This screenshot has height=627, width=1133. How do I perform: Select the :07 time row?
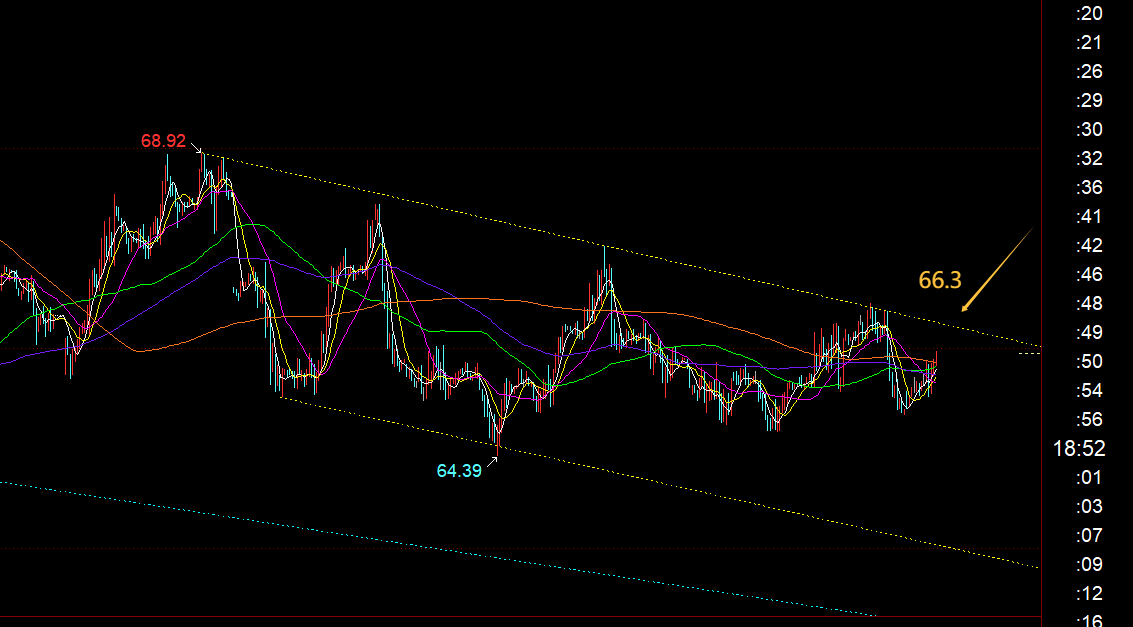[x=1089, y=536]
